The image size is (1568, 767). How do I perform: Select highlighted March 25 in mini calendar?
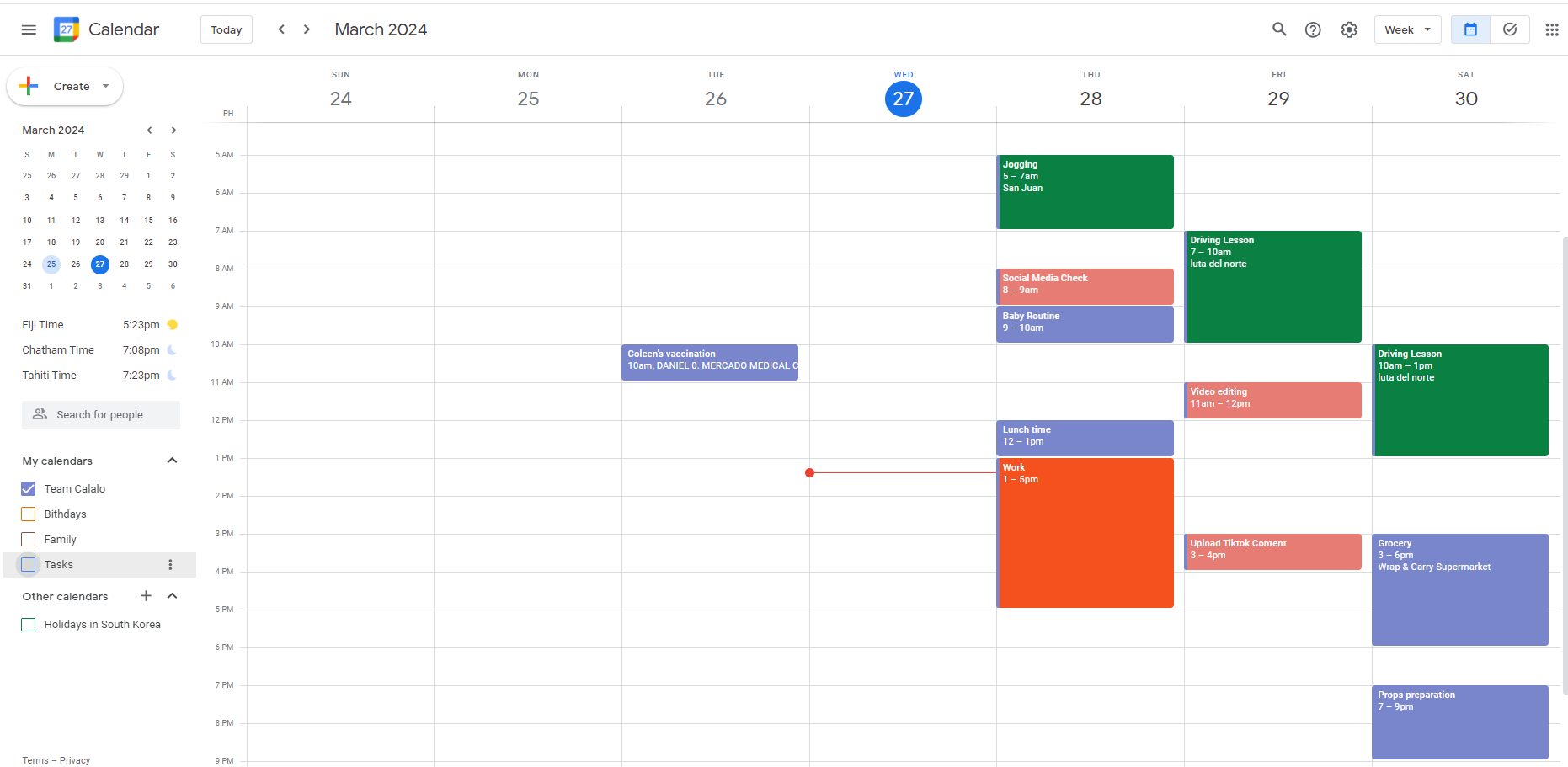[51, 264]
